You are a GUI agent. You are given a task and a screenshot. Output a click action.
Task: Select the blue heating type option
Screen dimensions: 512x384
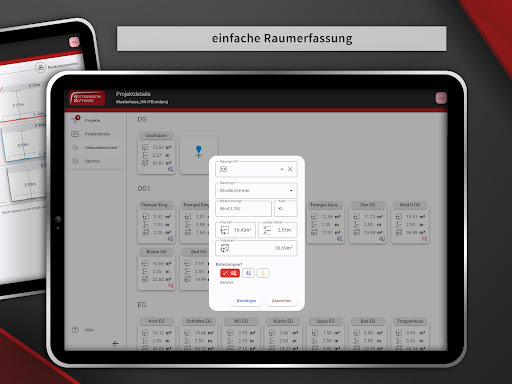[248, 273]
